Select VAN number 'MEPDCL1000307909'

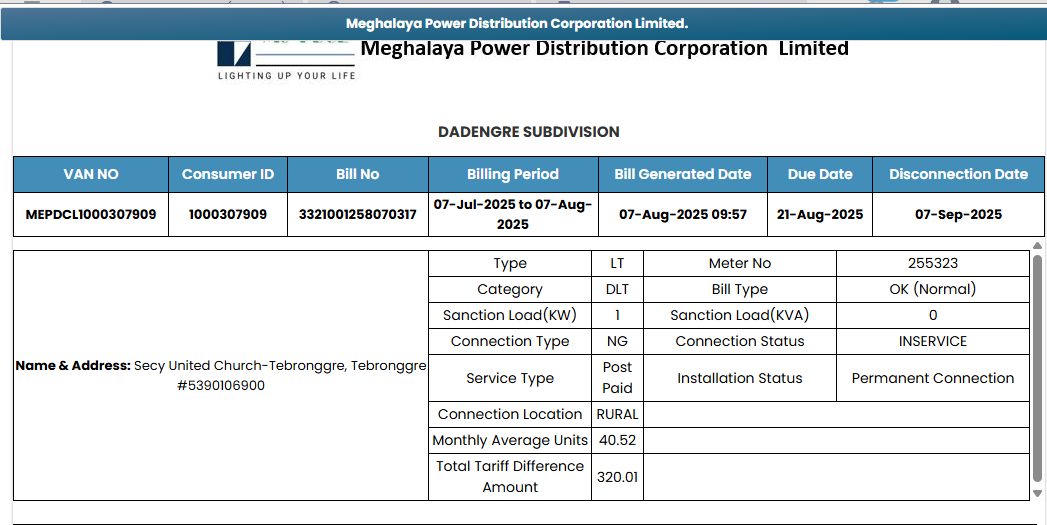coord(91,214)
